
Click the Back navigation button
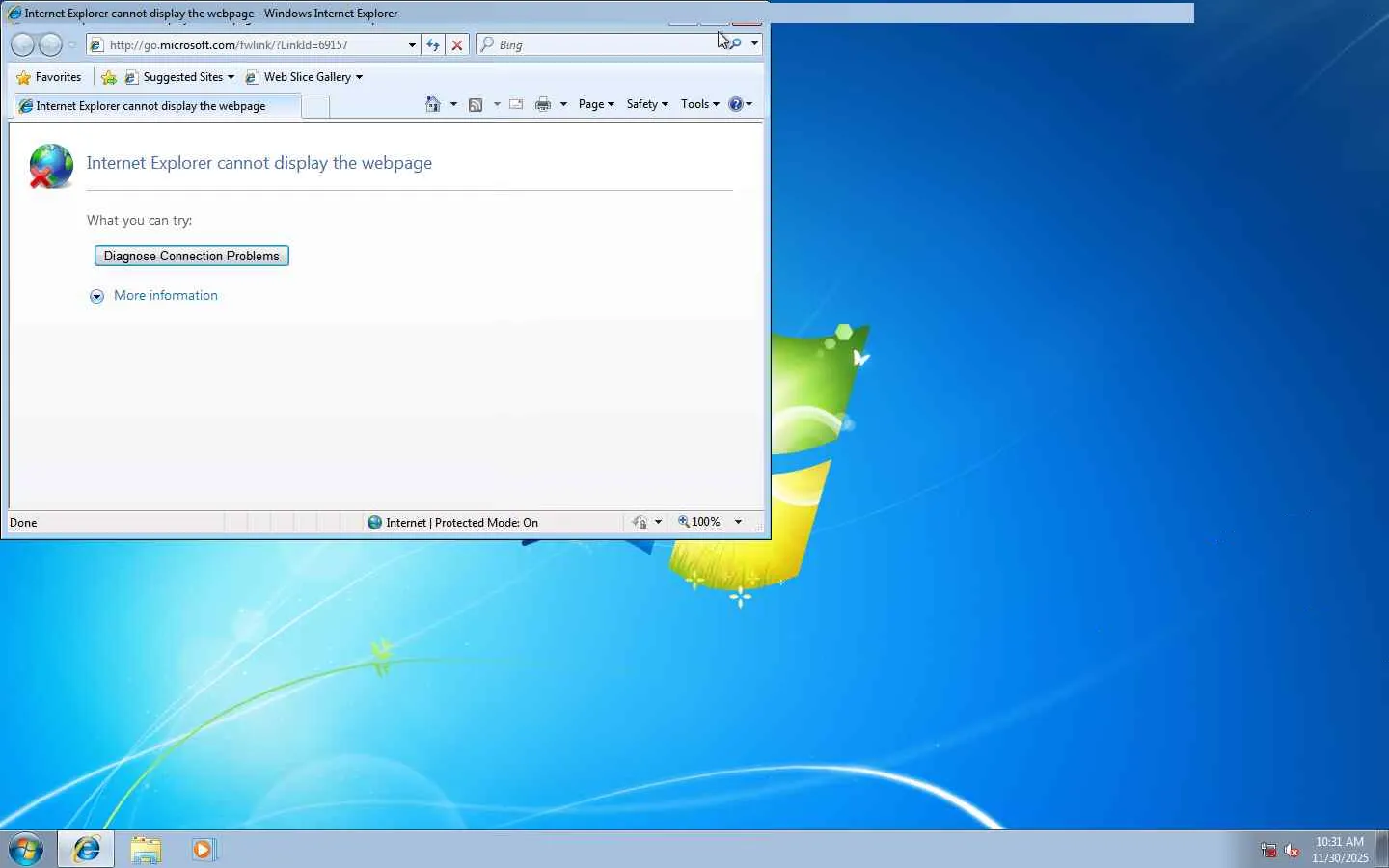tap(22, 44)
